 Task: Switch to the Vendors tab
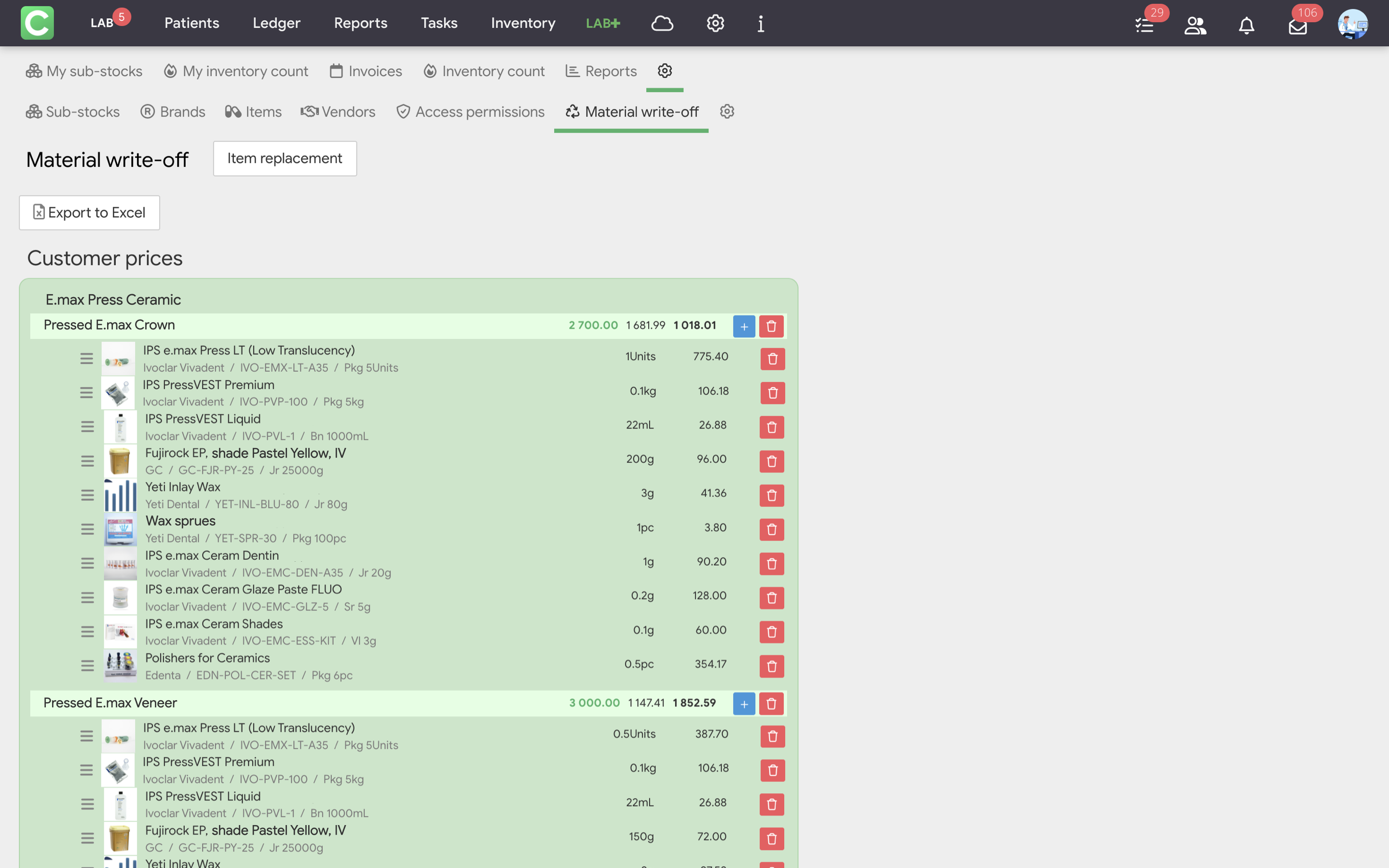pos(338,112)
